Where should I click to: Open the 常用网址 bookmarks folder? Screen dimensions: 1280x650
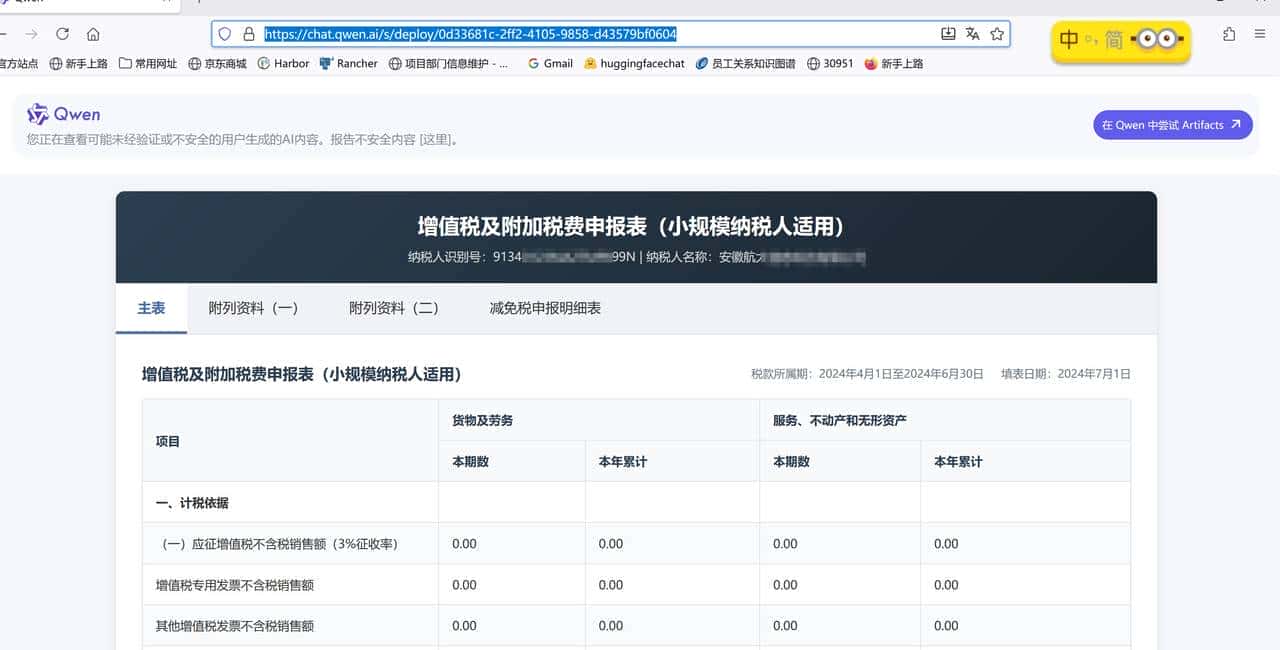(x=148, y=63)
